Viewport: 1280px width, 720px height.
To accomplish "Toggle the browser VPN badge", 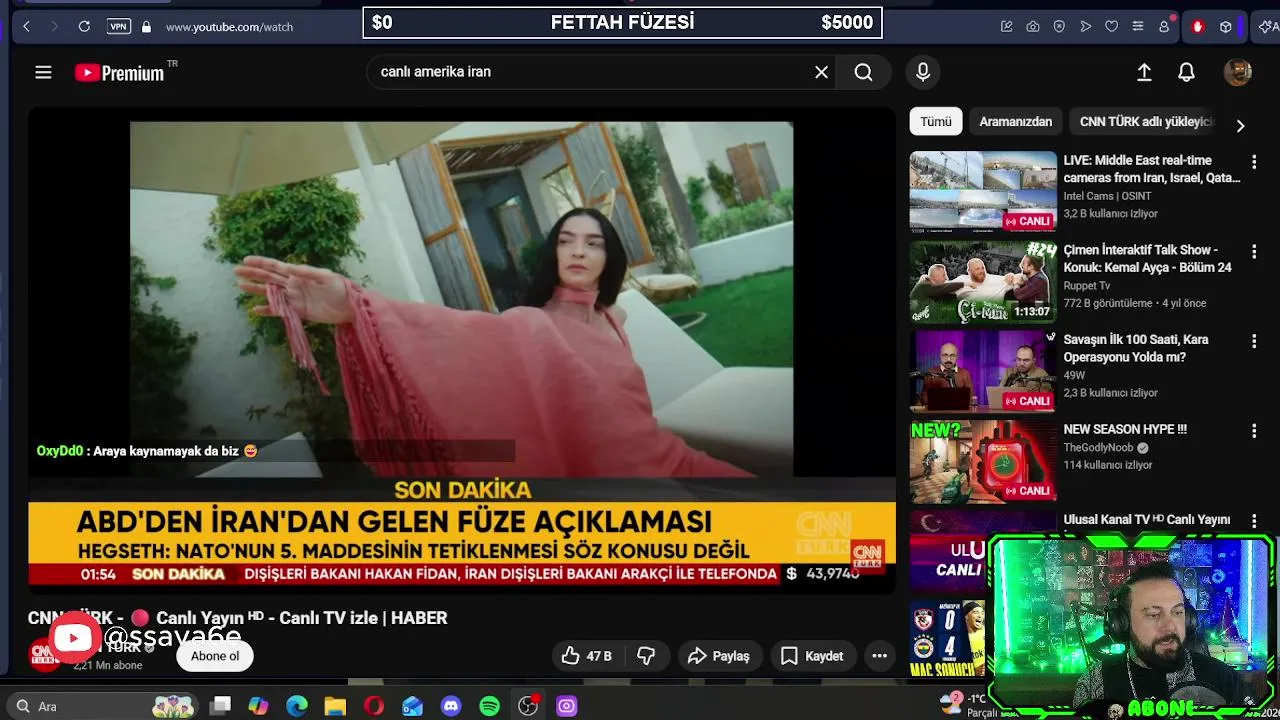I will [119, 27].
